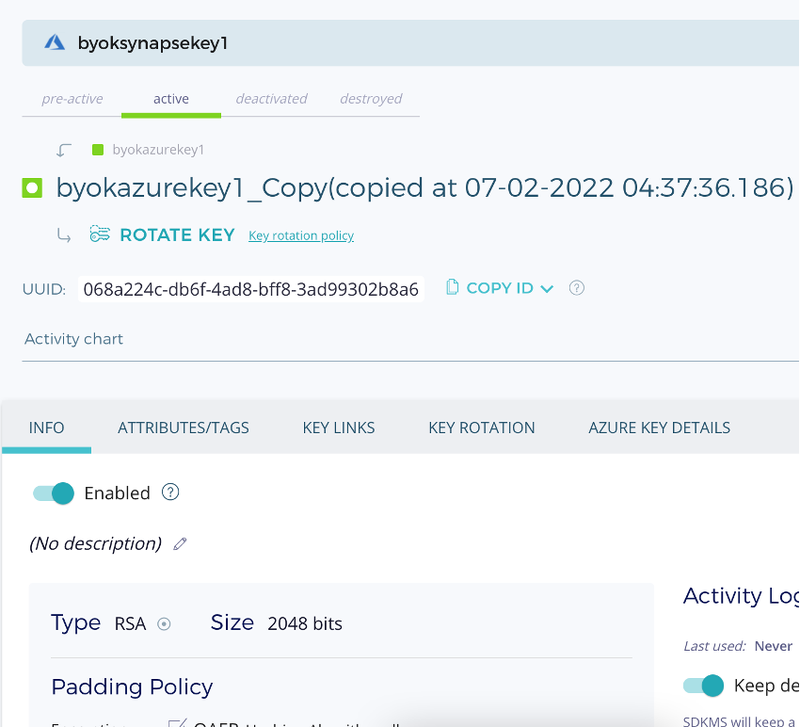The image size is (800, 727).
Task: Click the Activity chart heading
Action: pos(74,339)
